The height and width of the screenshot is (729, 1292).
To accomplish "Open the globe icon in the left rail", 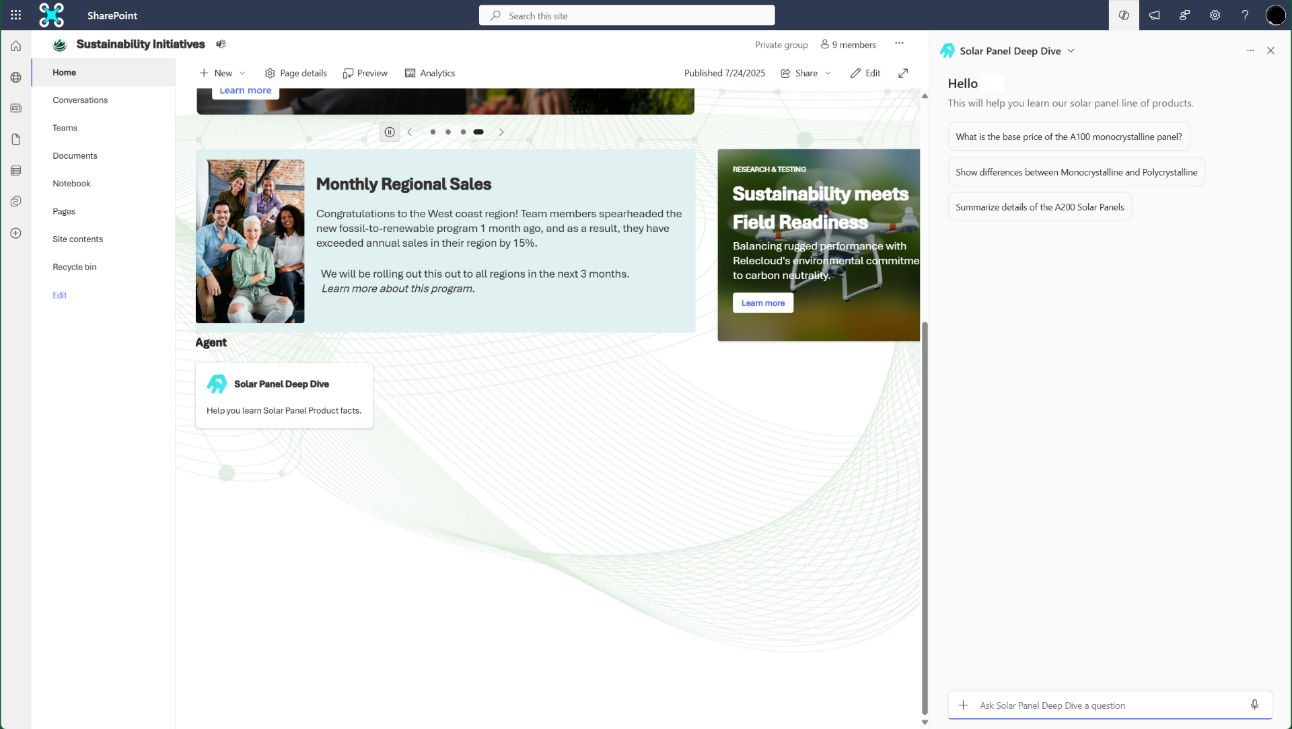I will click(16, 77).
